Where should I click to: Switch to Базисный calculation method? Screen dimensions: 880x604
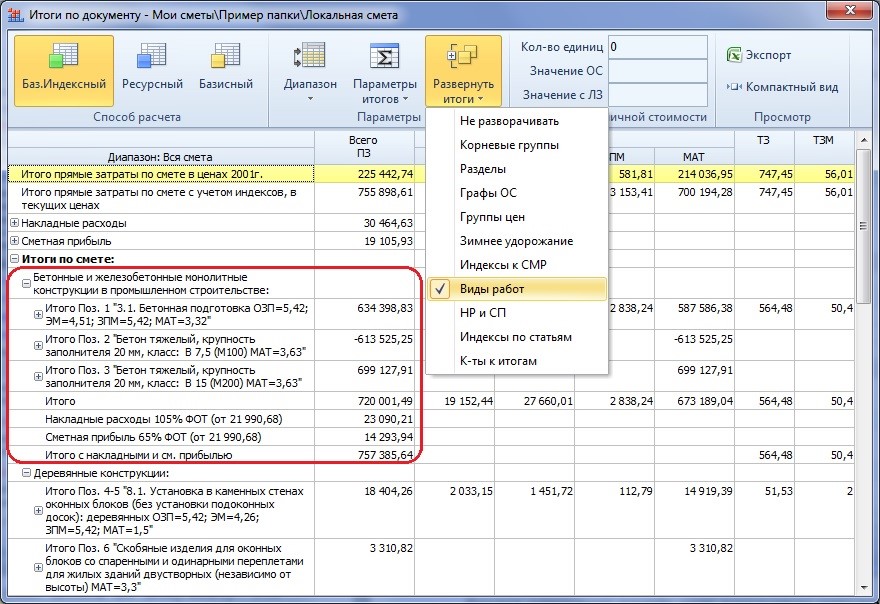[x=226, y=57]
